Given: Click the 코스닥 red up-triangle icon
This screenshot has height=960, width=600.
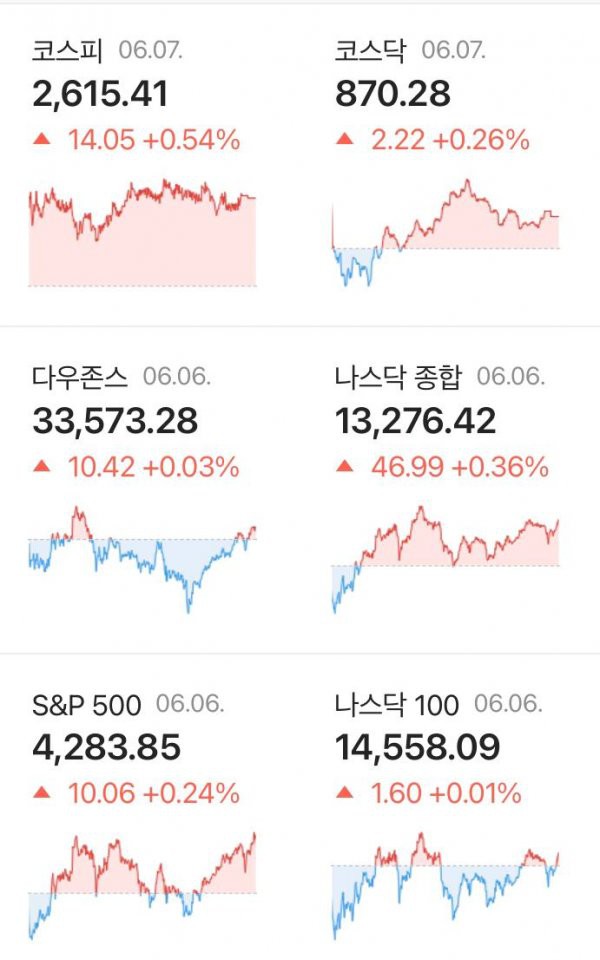Looking at the screenshot, I should point(345,139).
